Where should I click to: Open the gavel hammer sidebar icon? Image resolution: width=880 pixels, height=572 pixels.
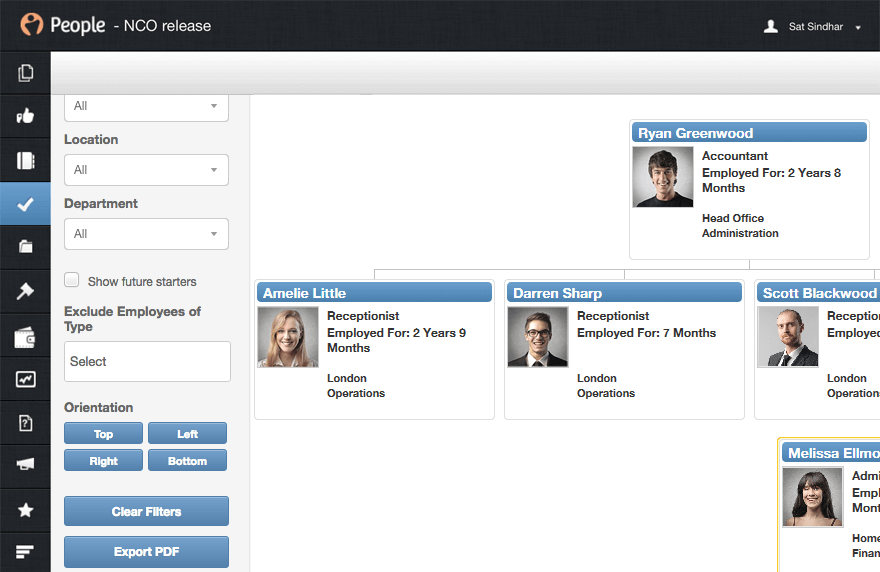click(25, 291)
